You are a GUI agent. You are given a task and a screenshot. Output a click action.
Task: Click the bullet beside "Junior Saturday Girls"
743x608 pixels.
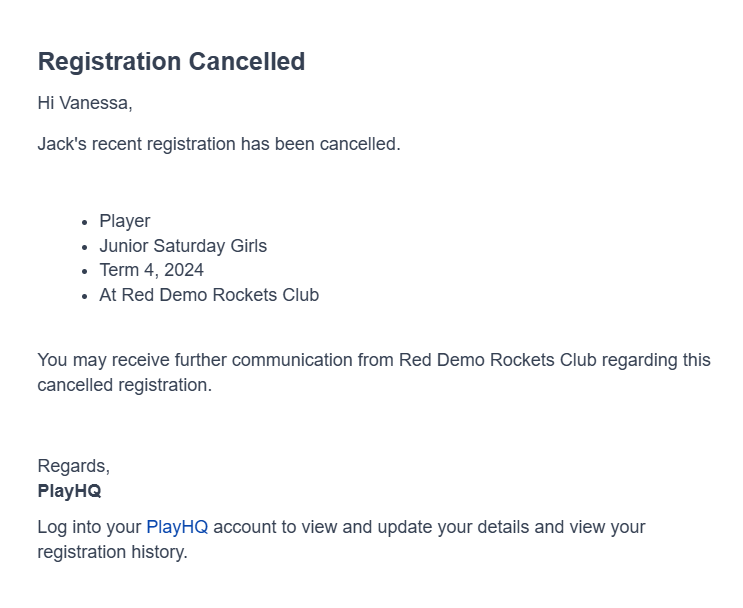(84, 246)
